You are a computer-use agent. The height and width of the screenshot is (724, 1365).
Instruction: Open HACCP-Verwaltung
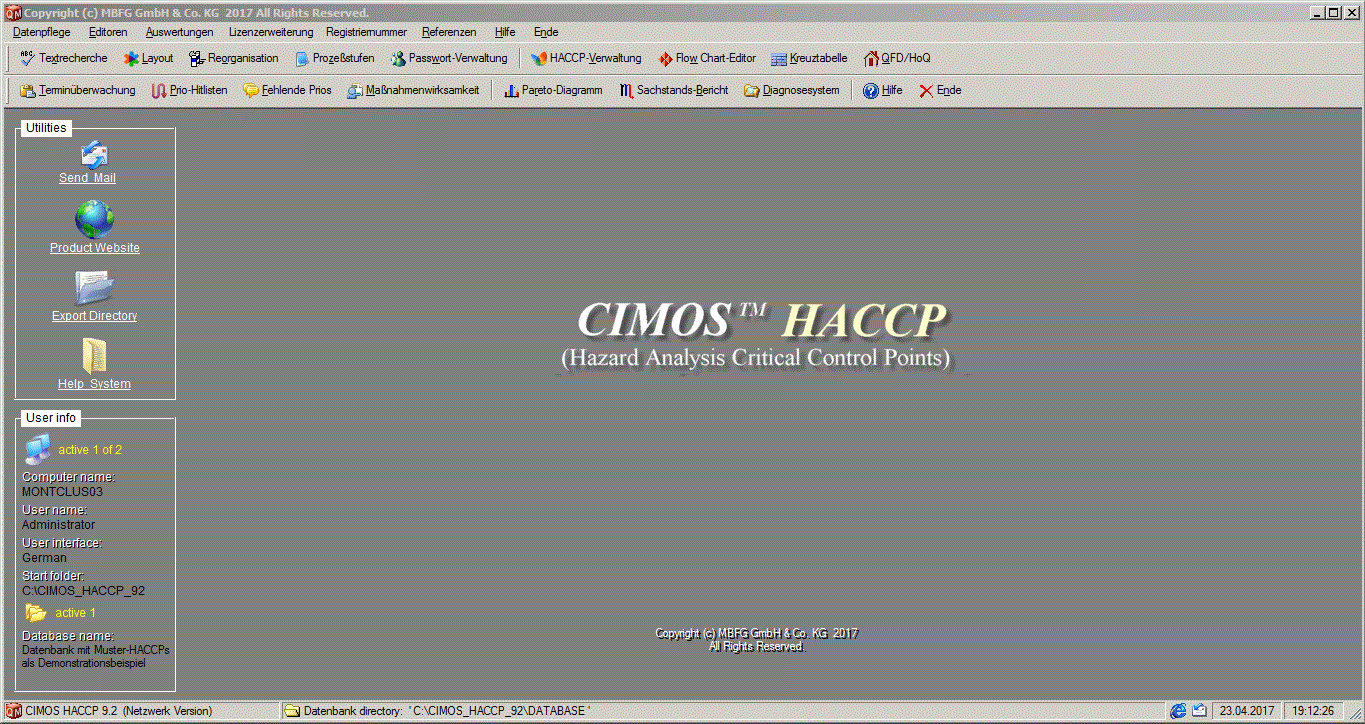pos(586,58)
